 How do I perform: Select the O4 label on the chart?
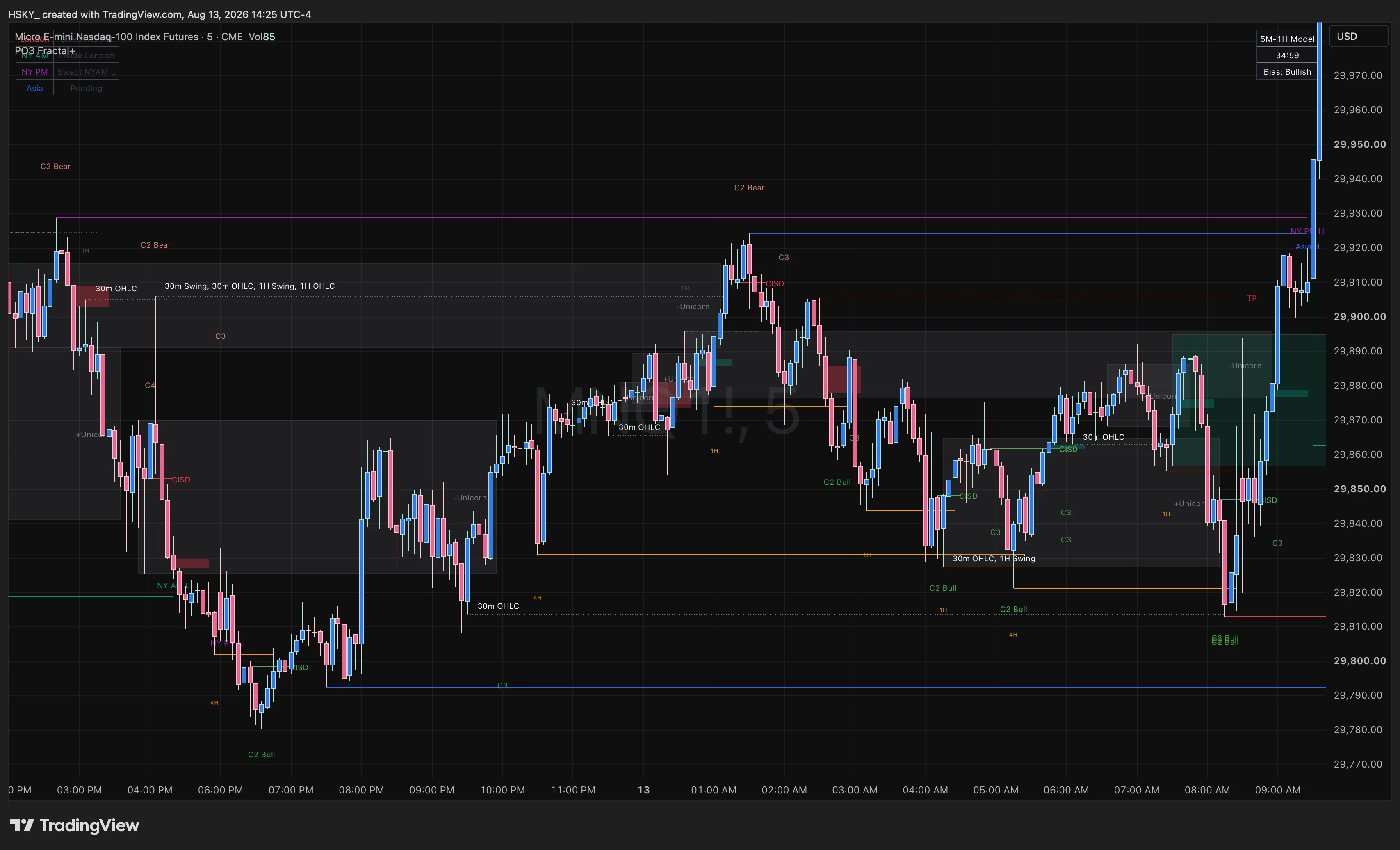tap(150, 386)
